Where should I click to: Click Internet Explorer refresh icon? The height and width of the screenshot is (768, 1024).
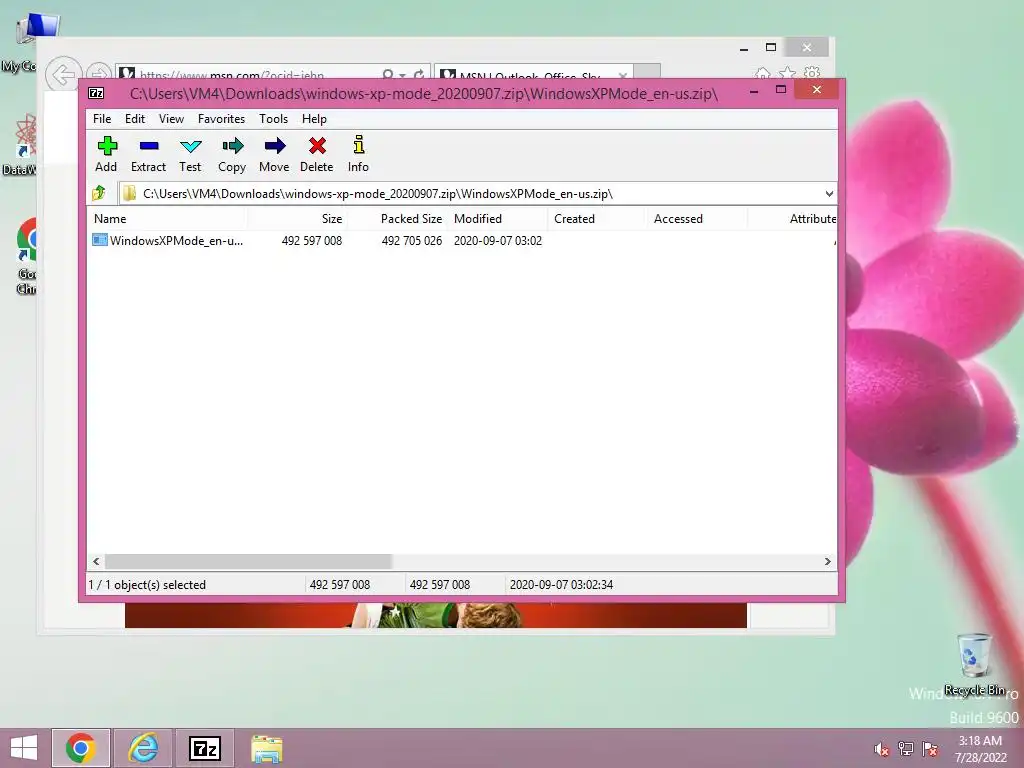coord(419,75)
